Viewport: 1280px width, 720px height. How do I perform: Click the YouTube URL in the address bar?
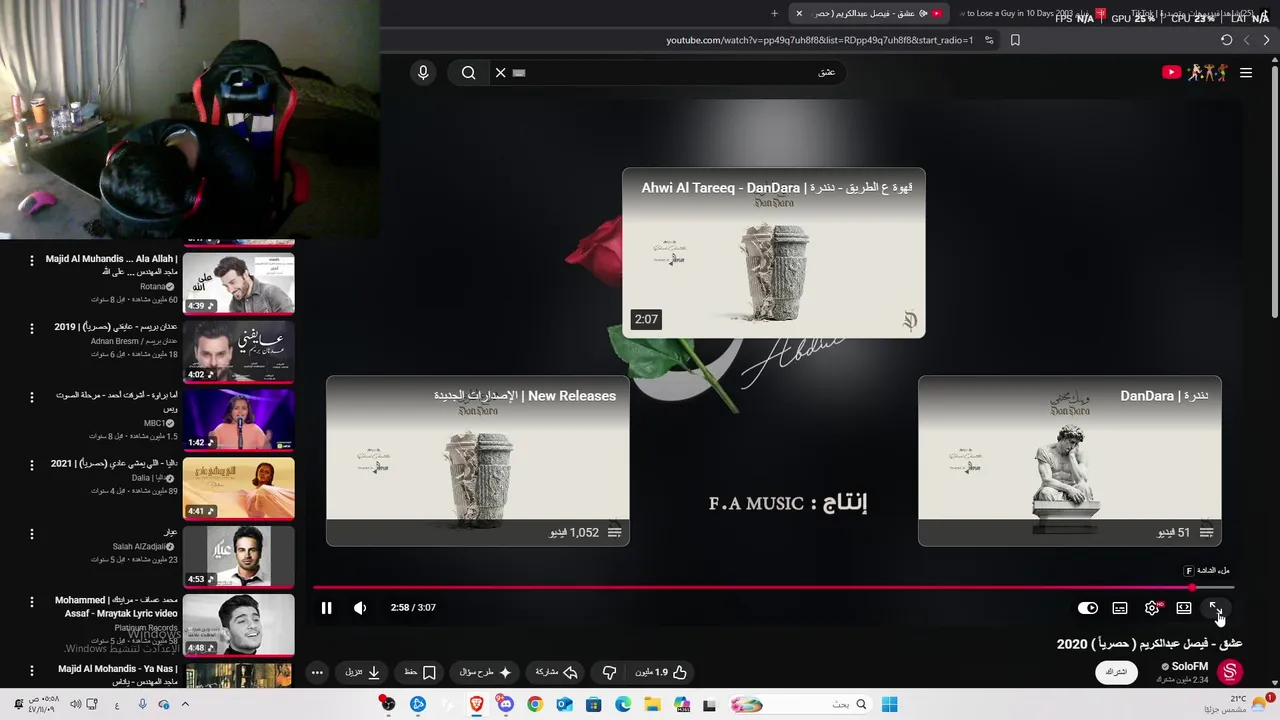[819, 40]
